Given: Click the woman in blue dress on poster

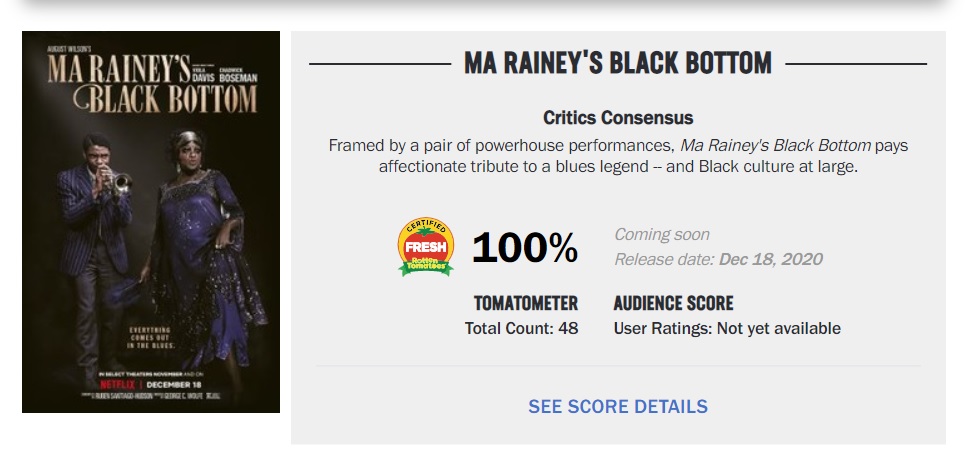Looking at the screenshot, I should click(x=204, y=248).
